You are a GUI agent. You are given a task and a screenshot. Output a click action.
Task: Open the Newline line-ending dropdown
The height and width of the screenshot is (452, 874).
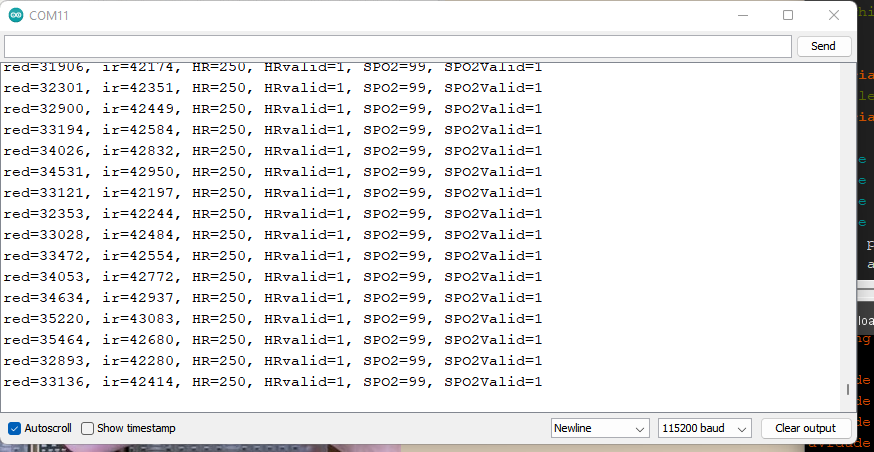[600, 429]
